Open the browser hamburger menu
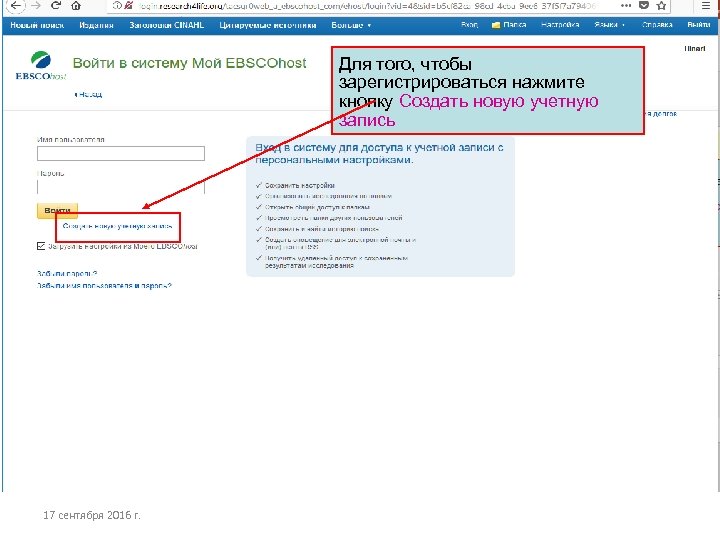Viewport: 720px width, 540px height. point(706,6)
